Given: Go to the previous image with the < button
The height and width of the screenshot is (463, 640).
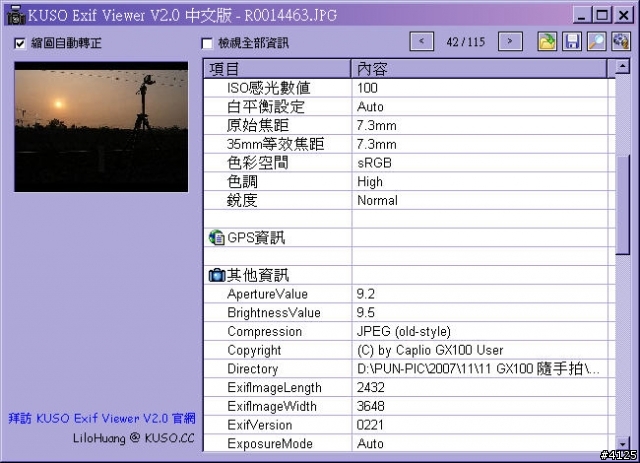Looking at the screenshot, I should pyautogui.click(x=422, y=42).
